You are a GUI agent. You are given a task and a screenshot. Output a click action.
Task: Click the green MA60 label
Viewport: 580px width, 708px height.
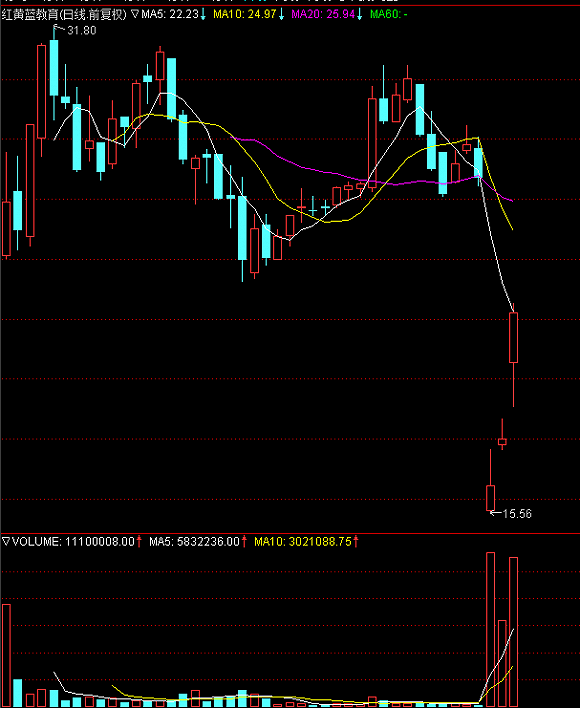(388, 14)
